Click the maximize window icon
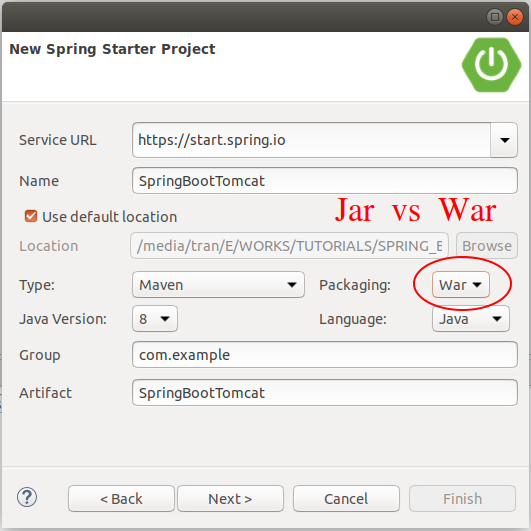Viewport: 531px width, 531px height. [495, 17]
